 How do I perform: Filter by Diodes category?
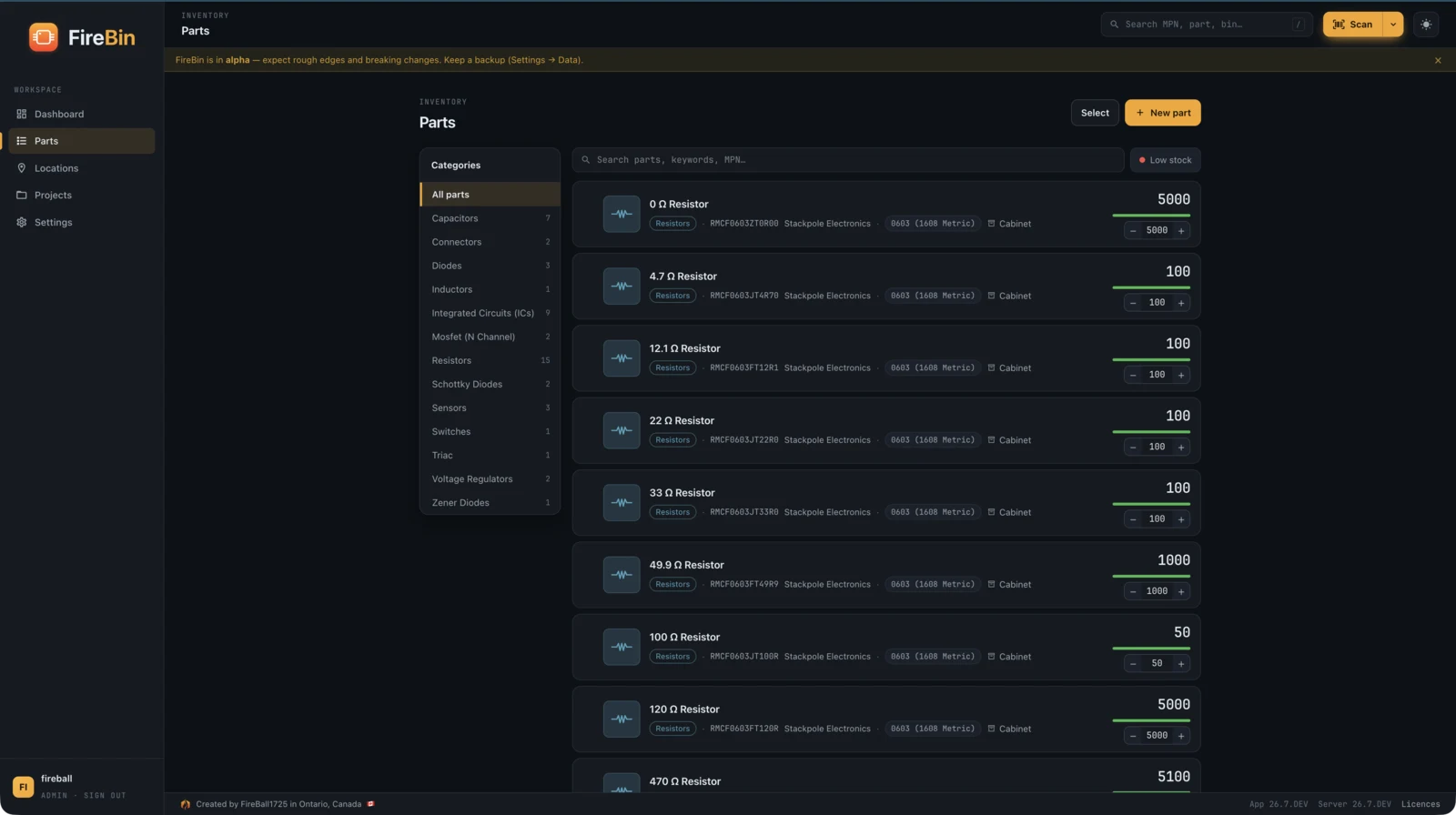(x=490, y=266)
